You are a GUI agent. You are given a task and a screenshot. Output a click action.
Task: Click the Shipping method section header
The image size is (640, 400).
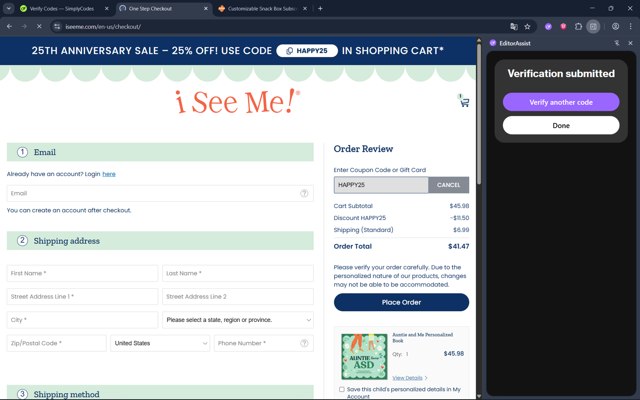160,393
